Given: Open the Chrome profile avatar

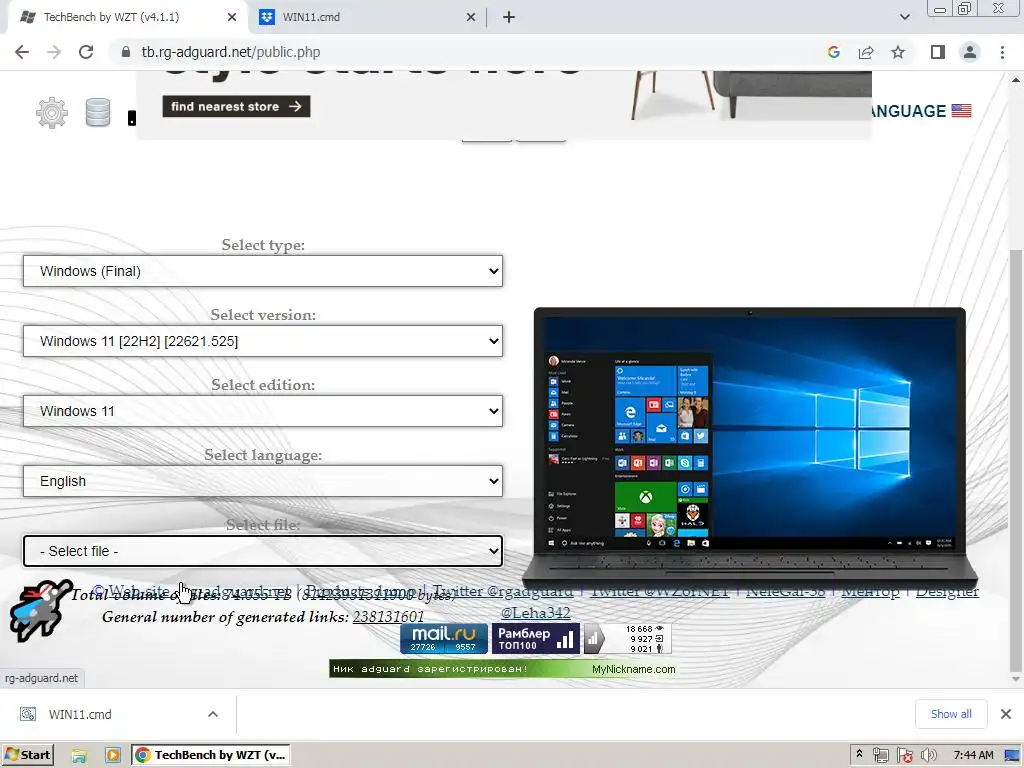Looking at the screenshot, I should coord(970,52).
